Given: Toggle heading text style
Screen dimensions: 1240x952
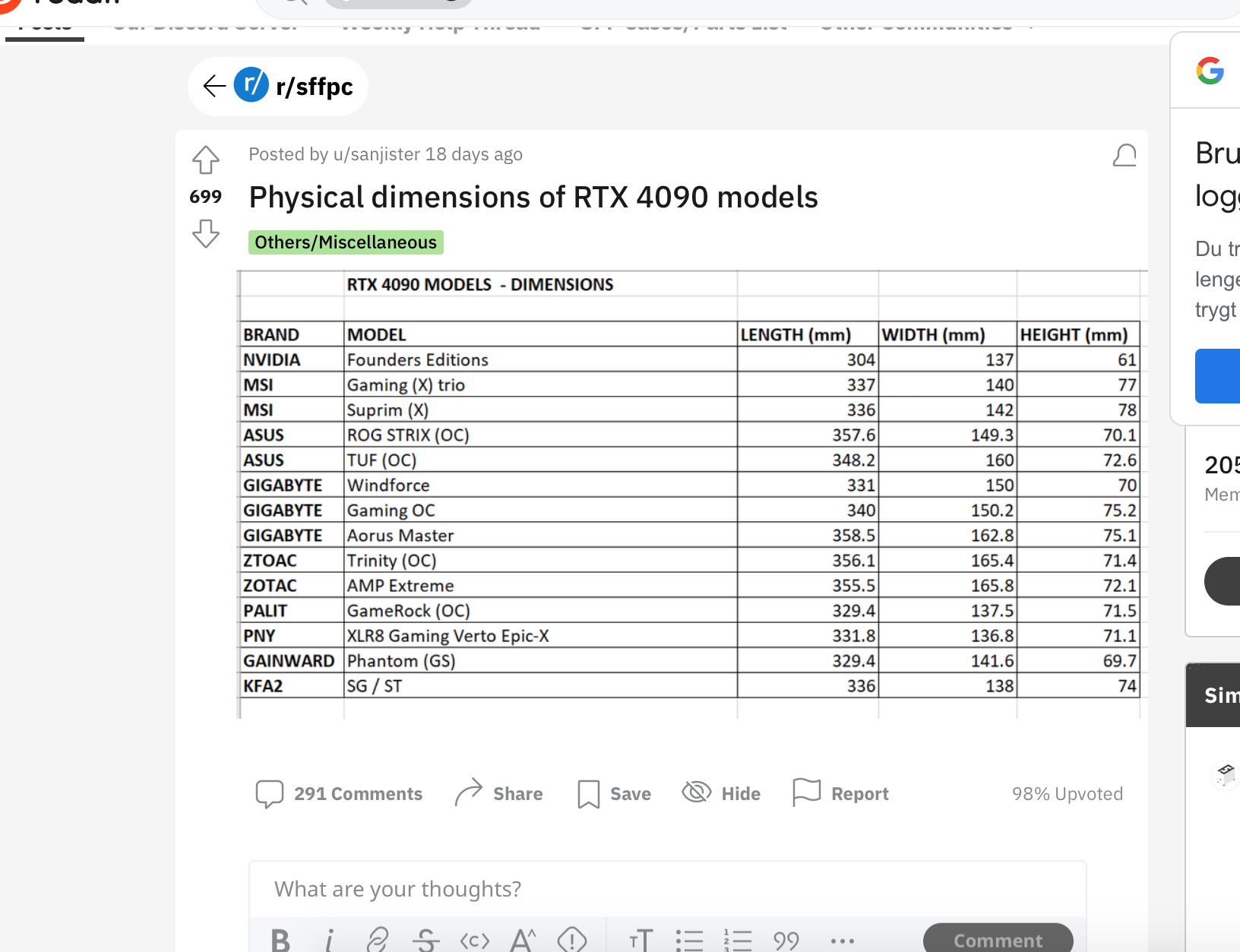Looking at the screenshot, I should 641,941.
